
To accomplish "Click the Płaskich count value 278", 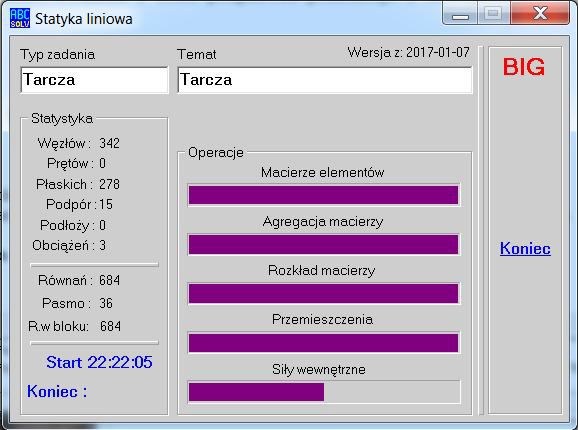I will [109, 184].
